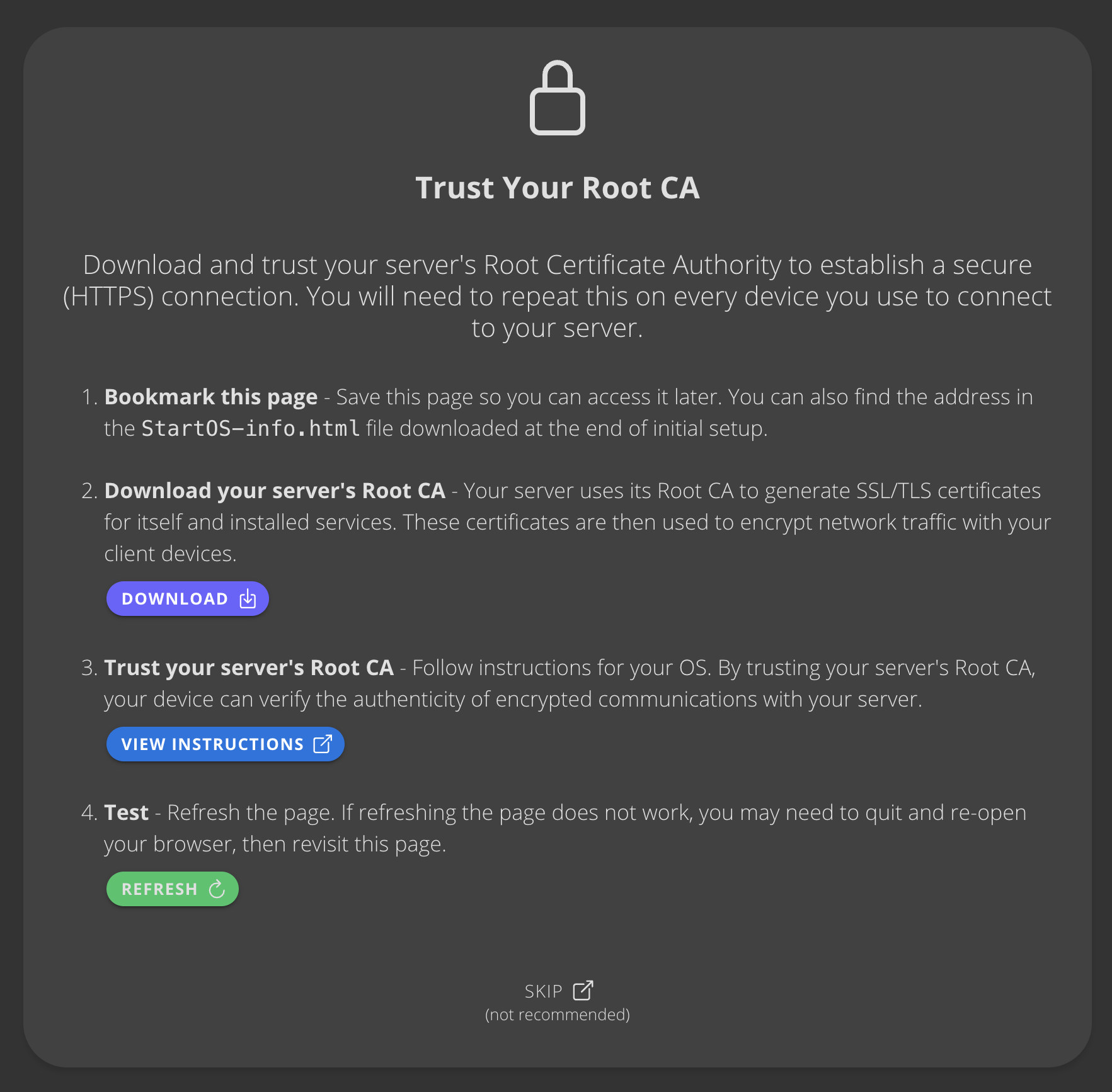
Task: Click the circular arrow icon in the Refresh button
Action: coord(217,889)
